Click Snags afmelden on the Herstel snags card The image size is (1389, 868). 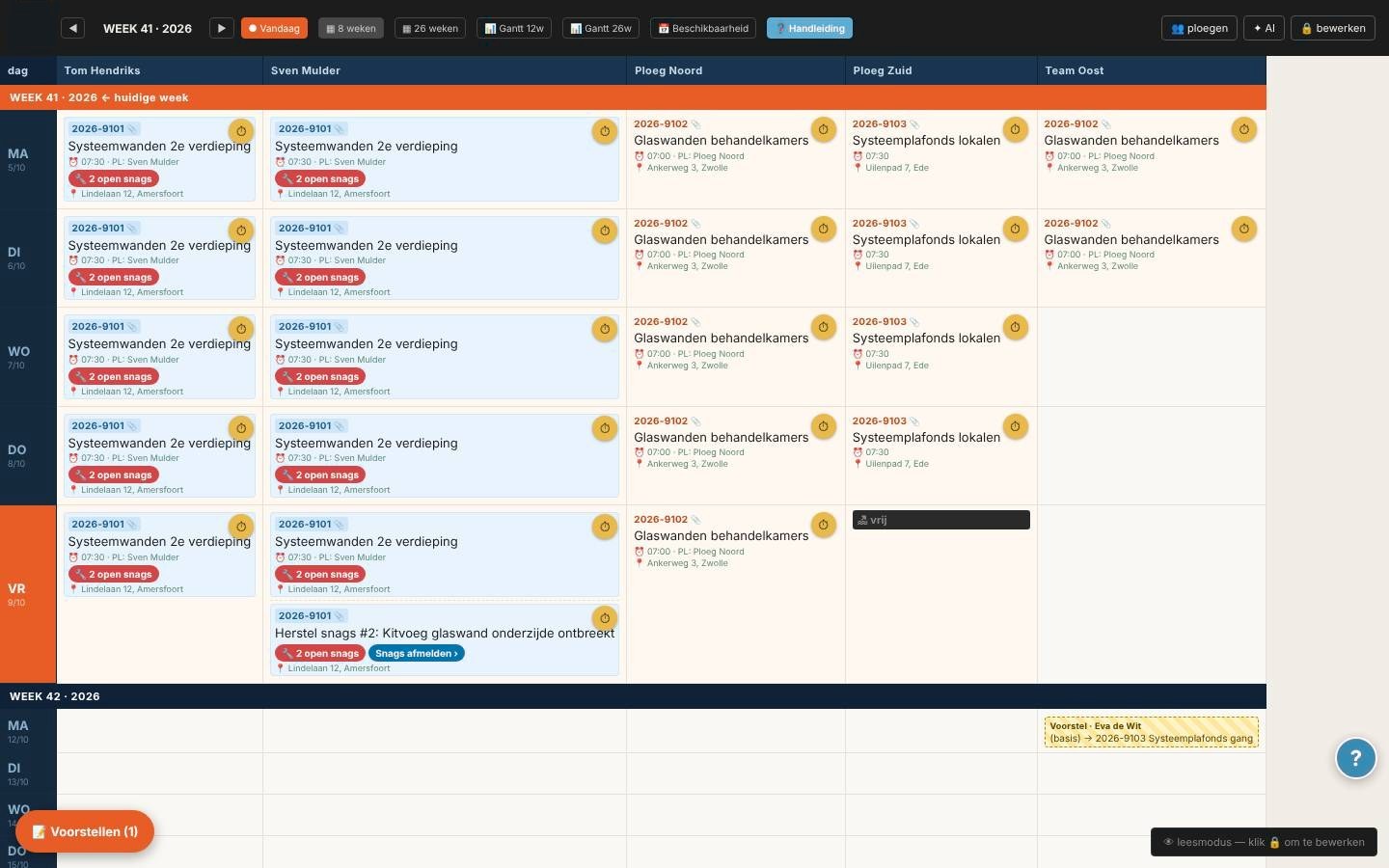[417, 653]
